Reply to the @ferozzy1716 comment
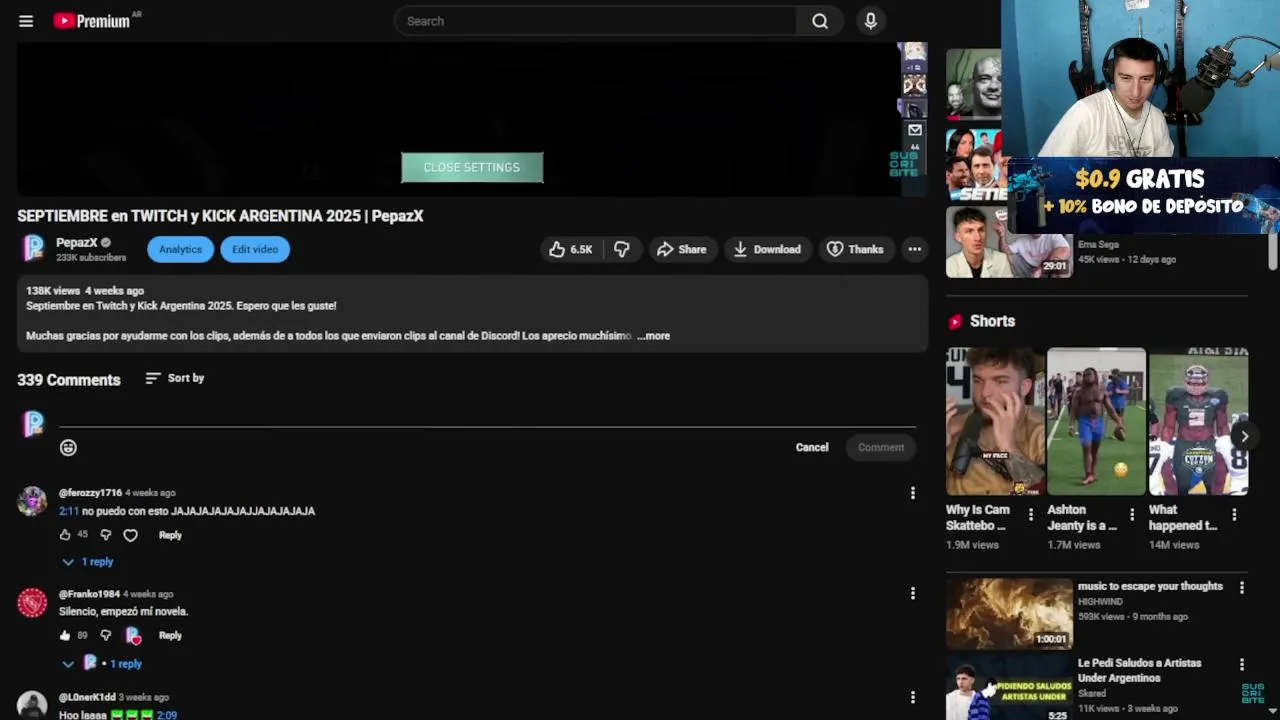Screen dimensions: 1280x720 (170, 535)
